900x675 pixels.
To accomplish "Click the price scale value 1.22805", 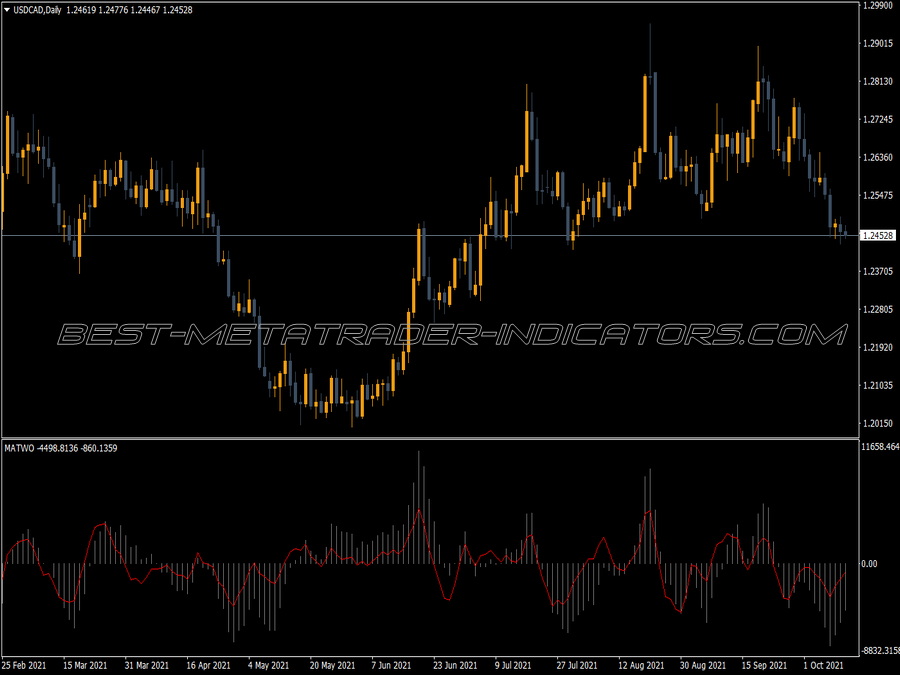I will (x=878, y=309).
